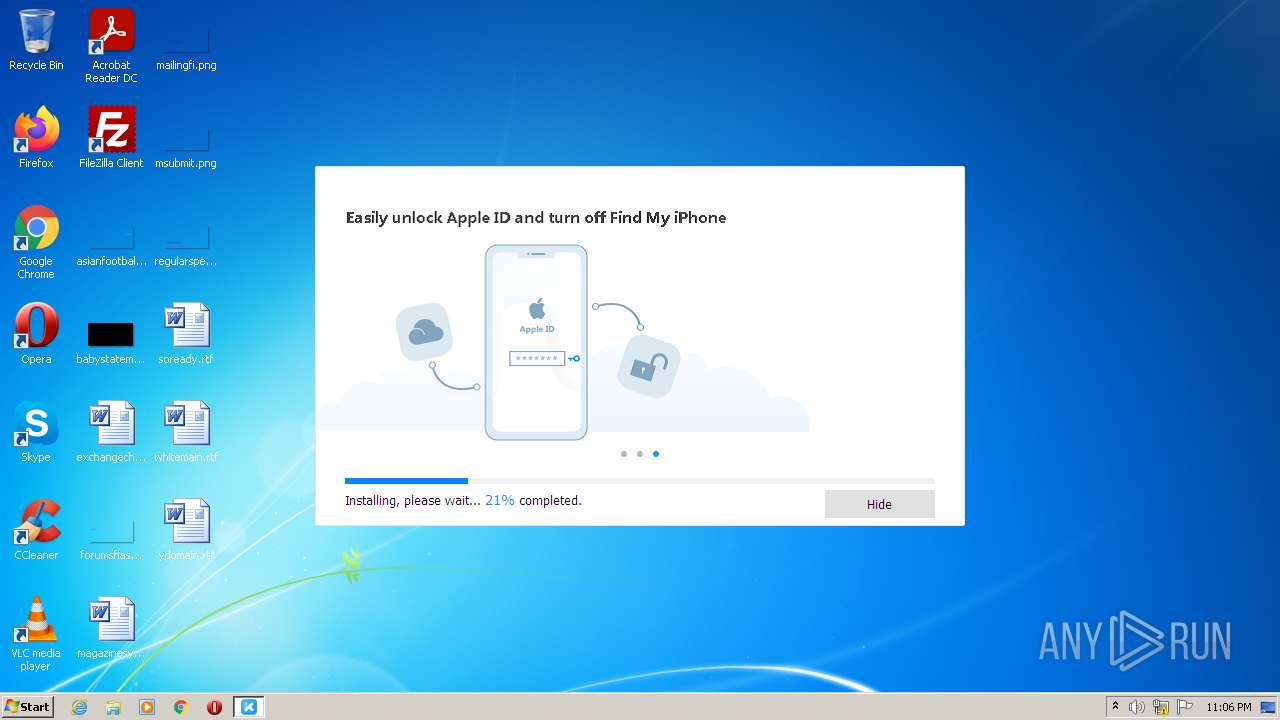Viewport: 1280px width, 720px height.
Task: Select third slide indicator dot
Action: click(x=656, y=454)
